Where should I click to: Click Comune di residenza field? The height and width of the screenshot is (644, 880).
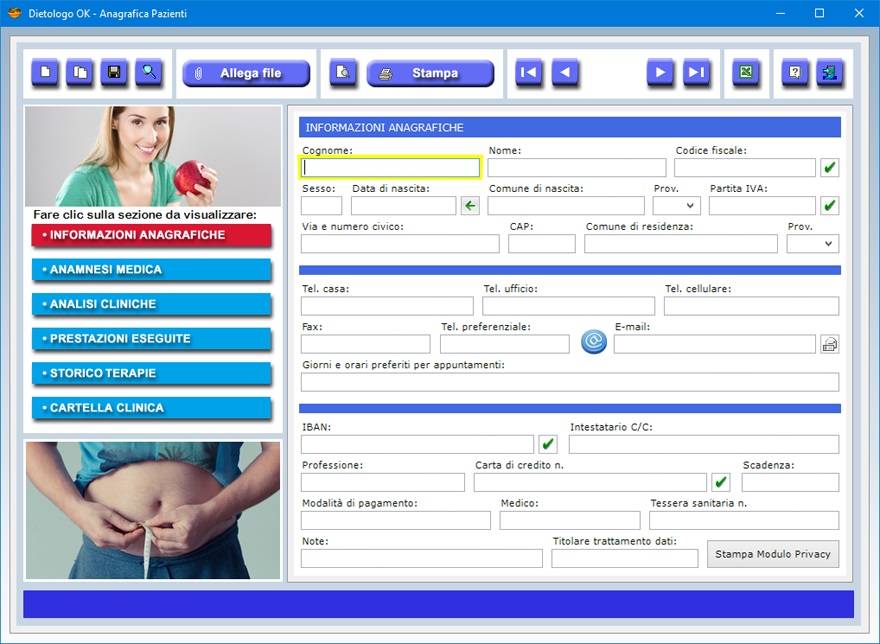(x=681, y=244)
